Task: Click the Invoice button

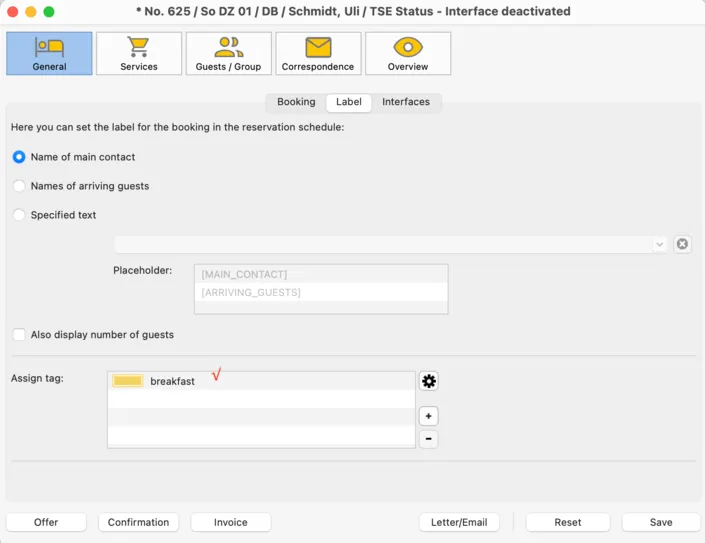Action: pyautogui.click(x=231, y=522)
